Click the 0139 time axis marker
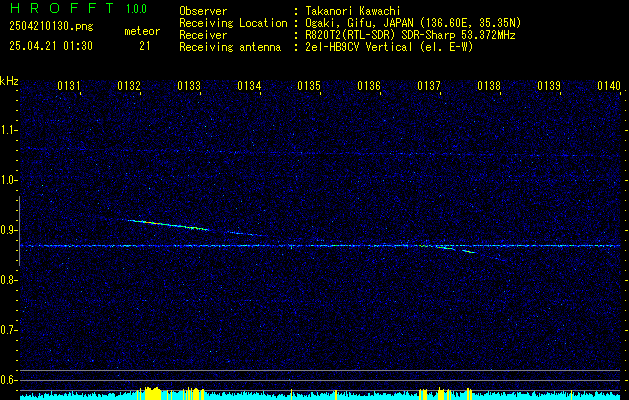The image size is (629, 400). click(549, 85)
